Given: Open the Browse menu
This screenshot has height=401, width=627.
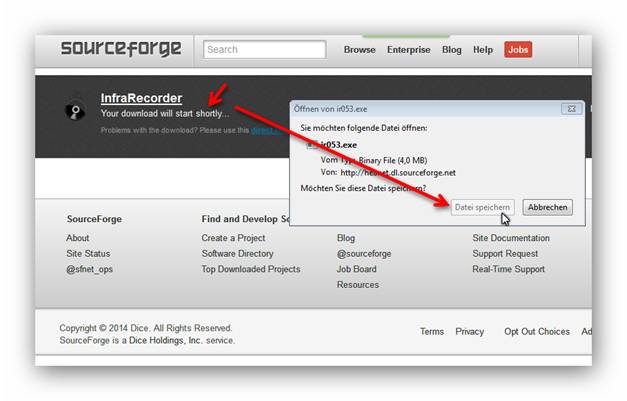Looking at the screenshot, I should 359,50.
